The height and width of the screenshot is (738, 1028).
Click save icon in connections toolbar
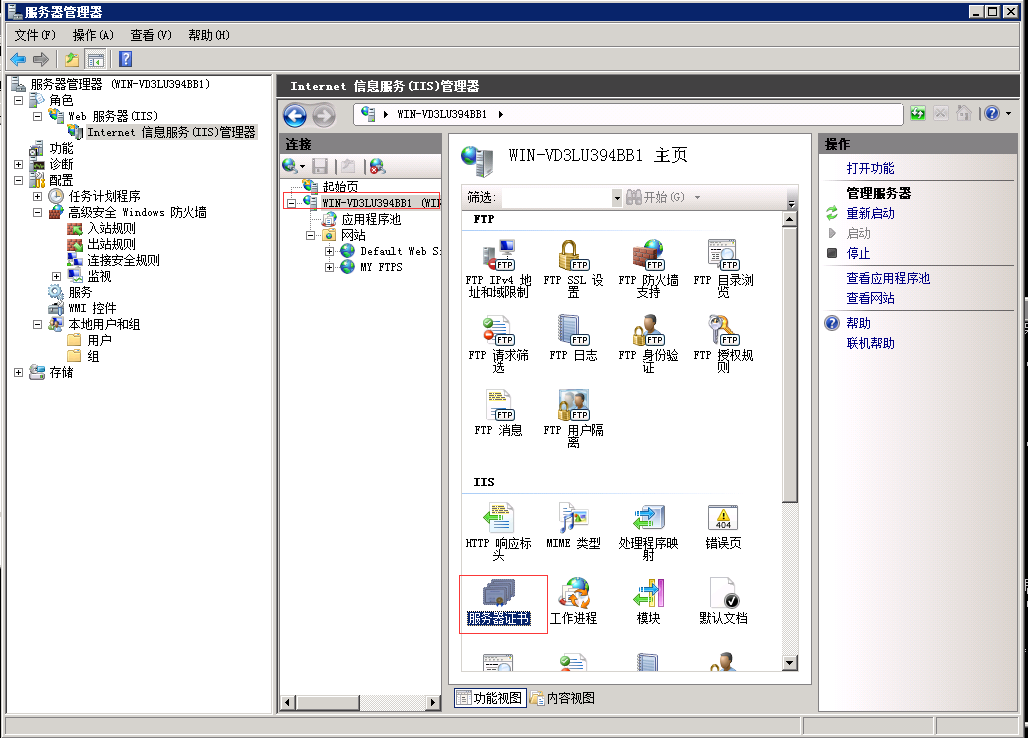point(320,166)
